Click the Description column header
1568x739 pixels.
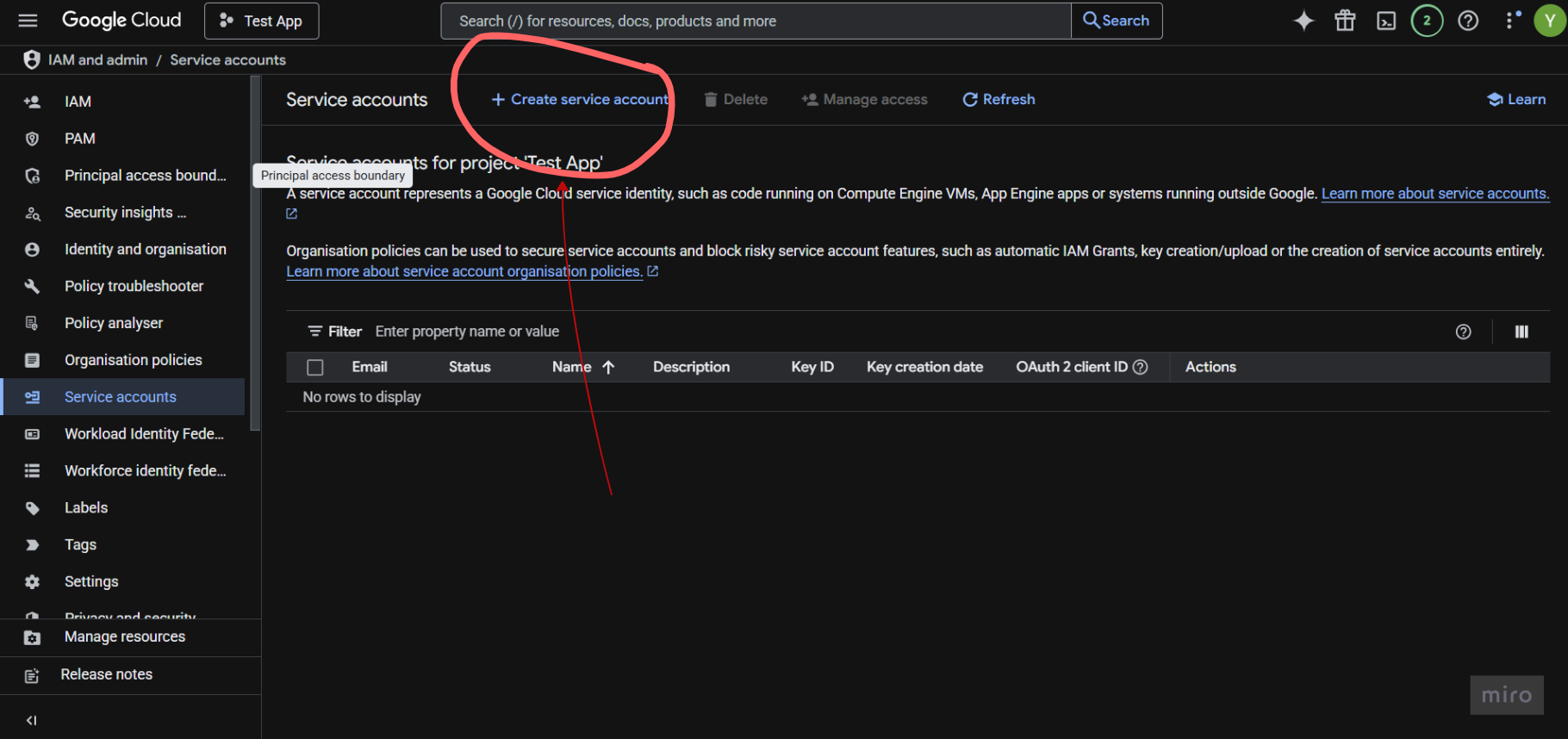(x=691, y=367)
